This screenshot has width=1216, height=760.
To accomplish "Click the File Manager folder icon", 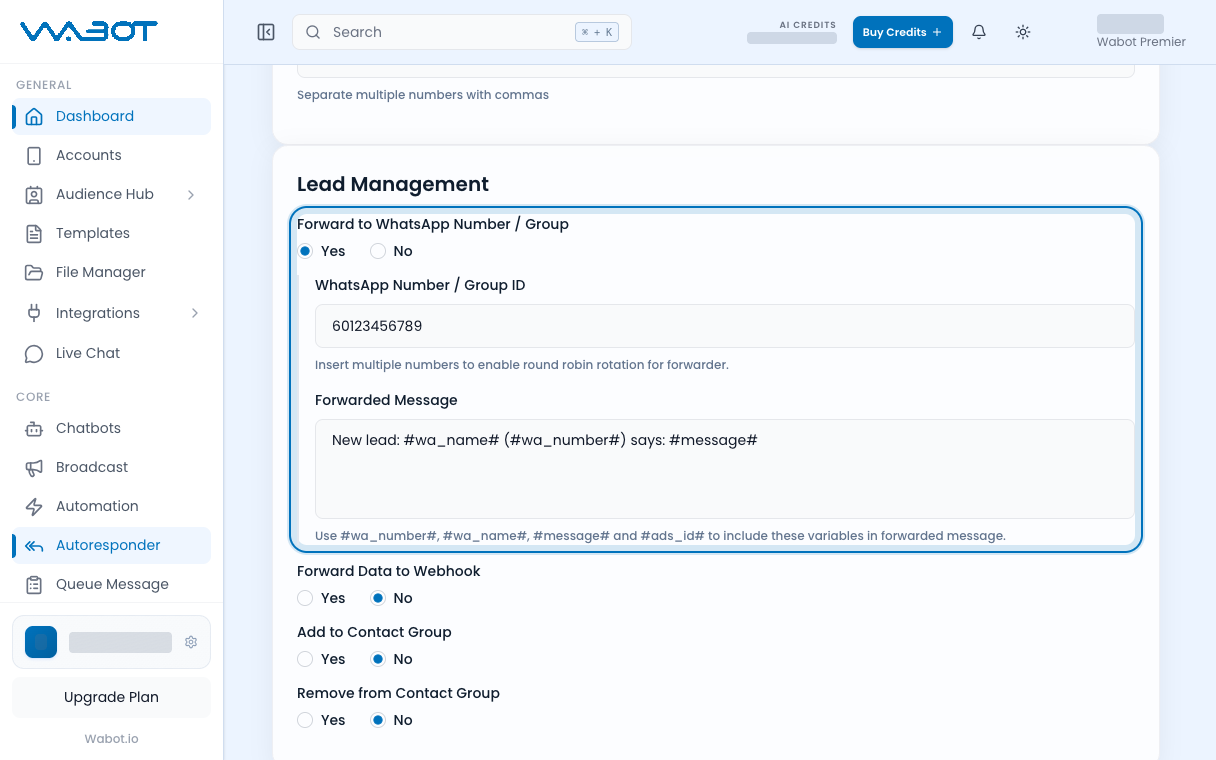I will (x=34, y=272).
